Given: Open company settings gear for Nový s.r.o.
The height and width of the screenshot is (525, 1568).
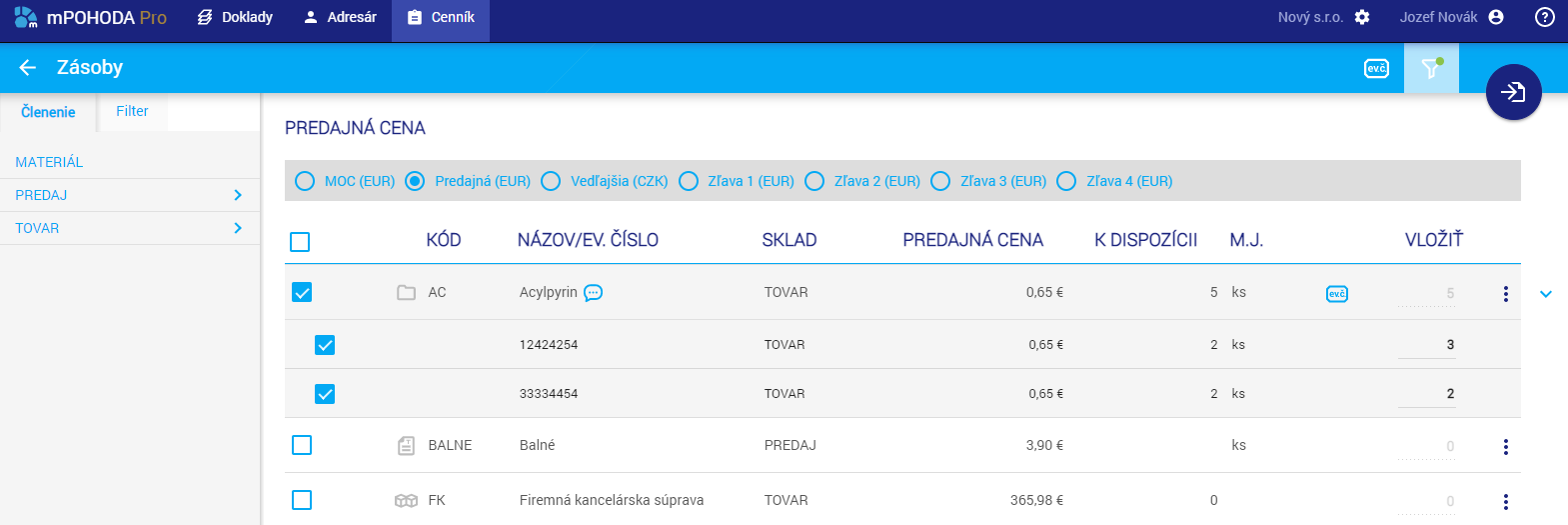Looking at the screenshot, I should point(1362,17).
